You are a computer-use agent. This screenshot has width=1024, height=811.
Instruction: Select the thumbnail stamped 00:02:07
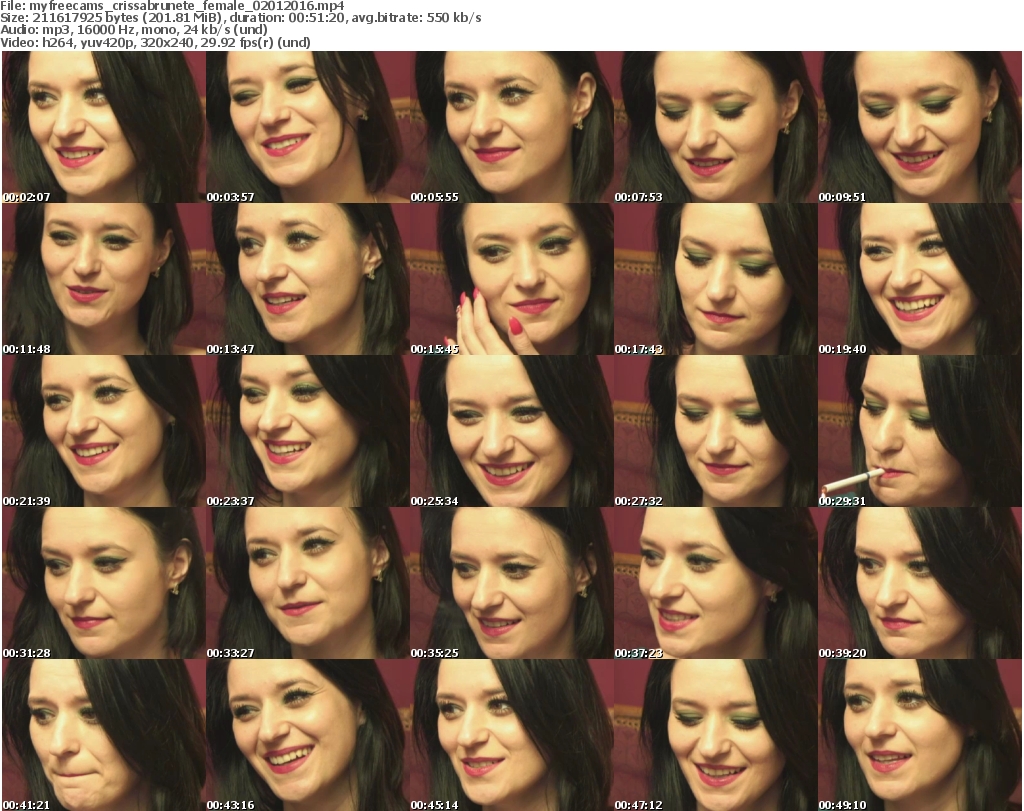click(x=103, y=127)
